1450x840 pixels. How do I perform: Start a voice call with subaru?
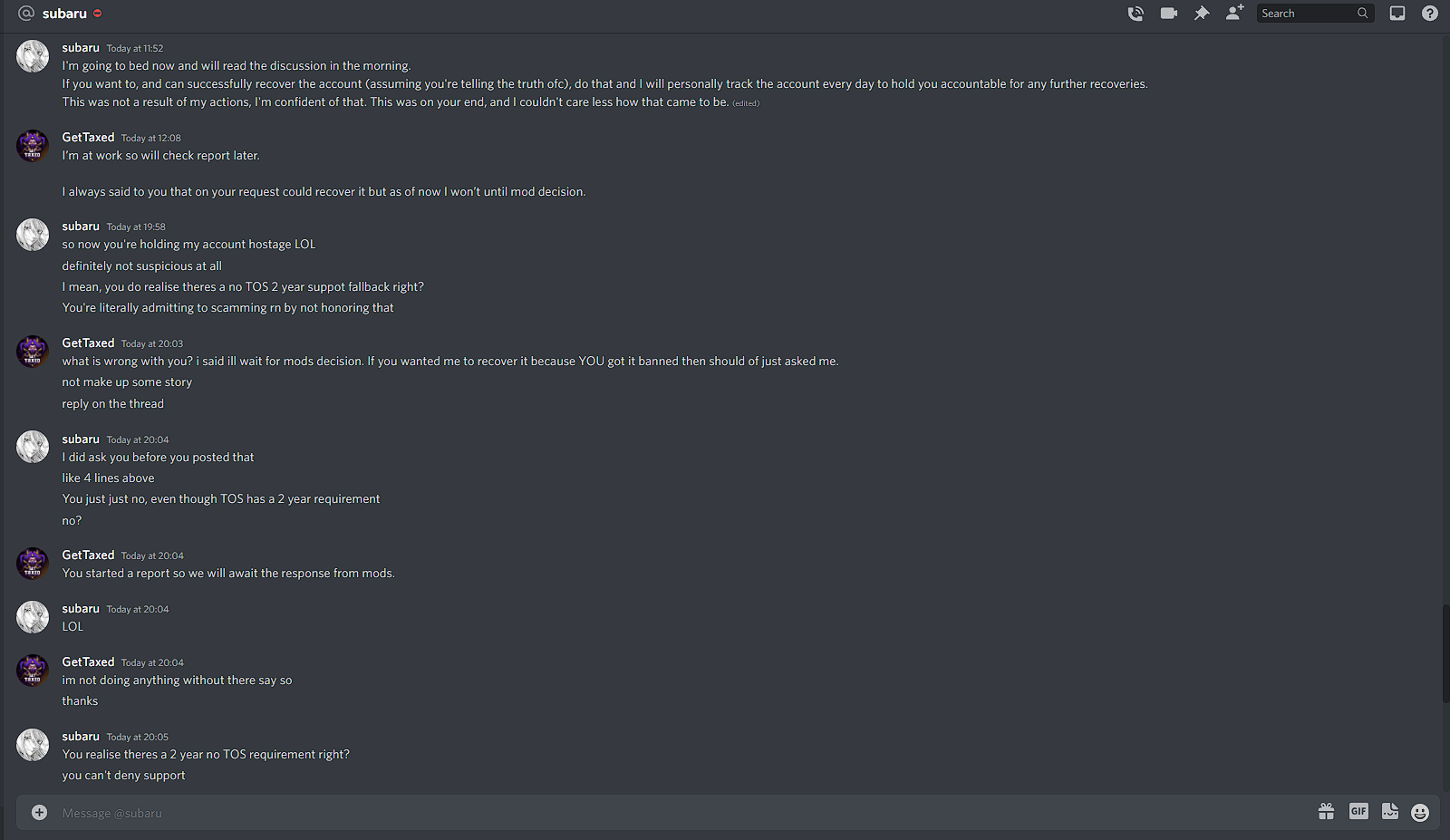(x=1135, y=14)
